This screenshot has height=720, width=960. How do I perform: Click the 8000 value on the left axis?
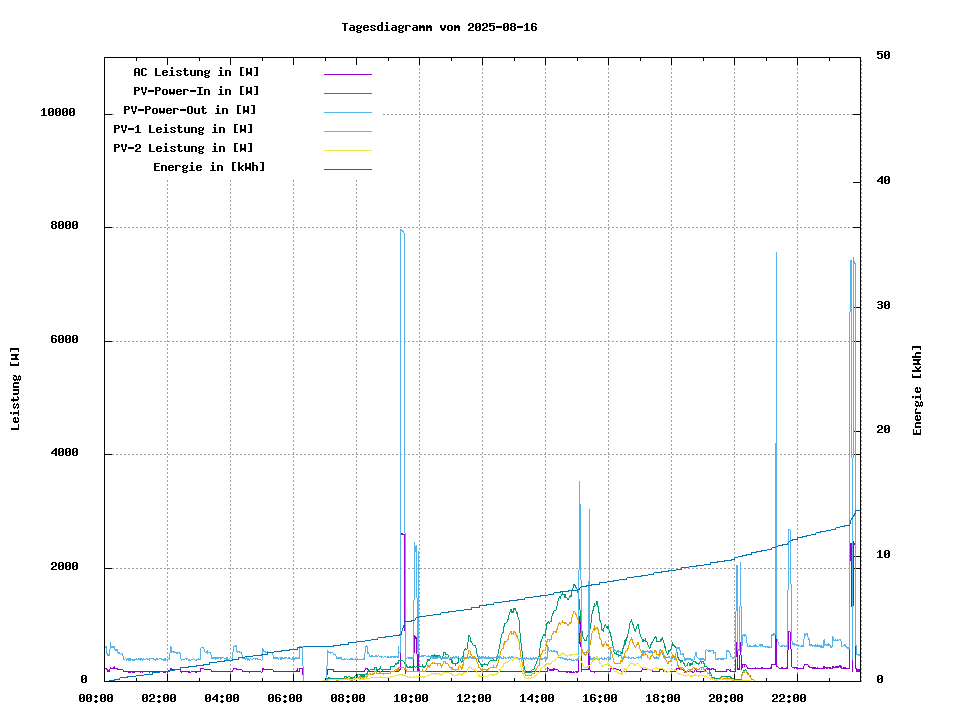click(x=64, y=227)
